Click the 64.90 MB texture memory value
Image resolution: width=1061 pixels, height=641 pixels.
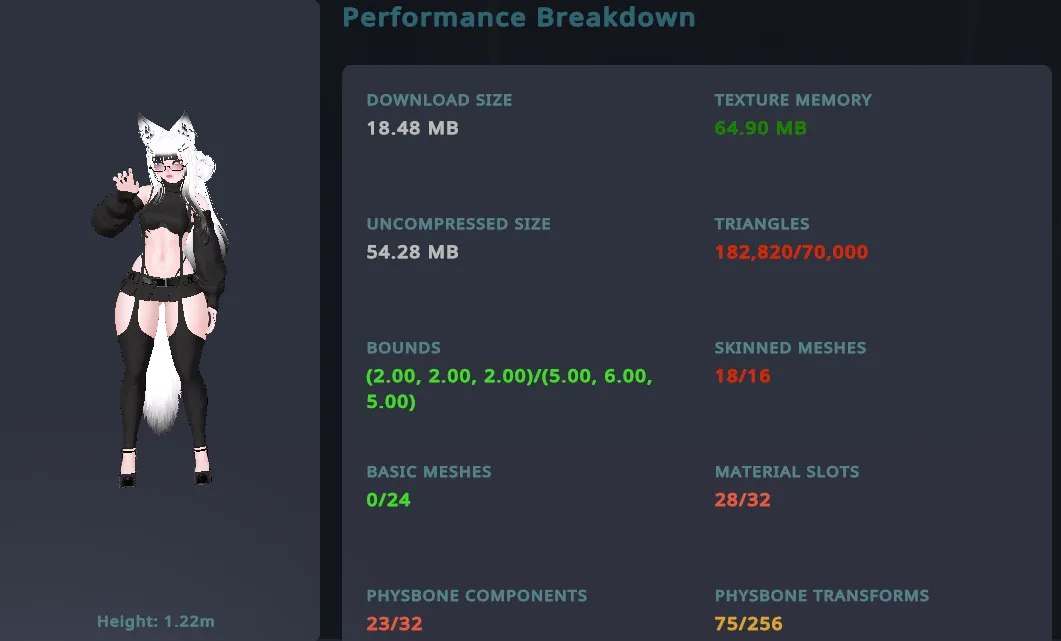(x=761, y=128)
